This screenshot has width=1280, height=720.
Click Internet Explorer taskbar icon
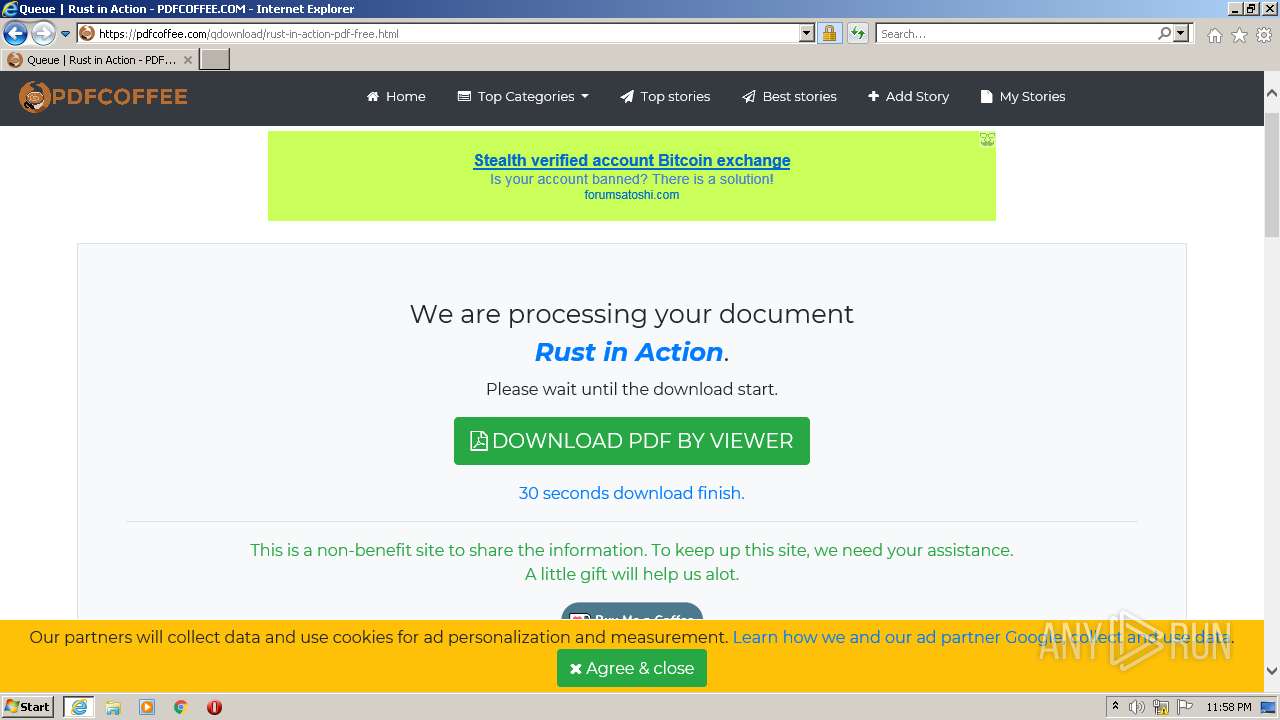[x=79, y=707]
